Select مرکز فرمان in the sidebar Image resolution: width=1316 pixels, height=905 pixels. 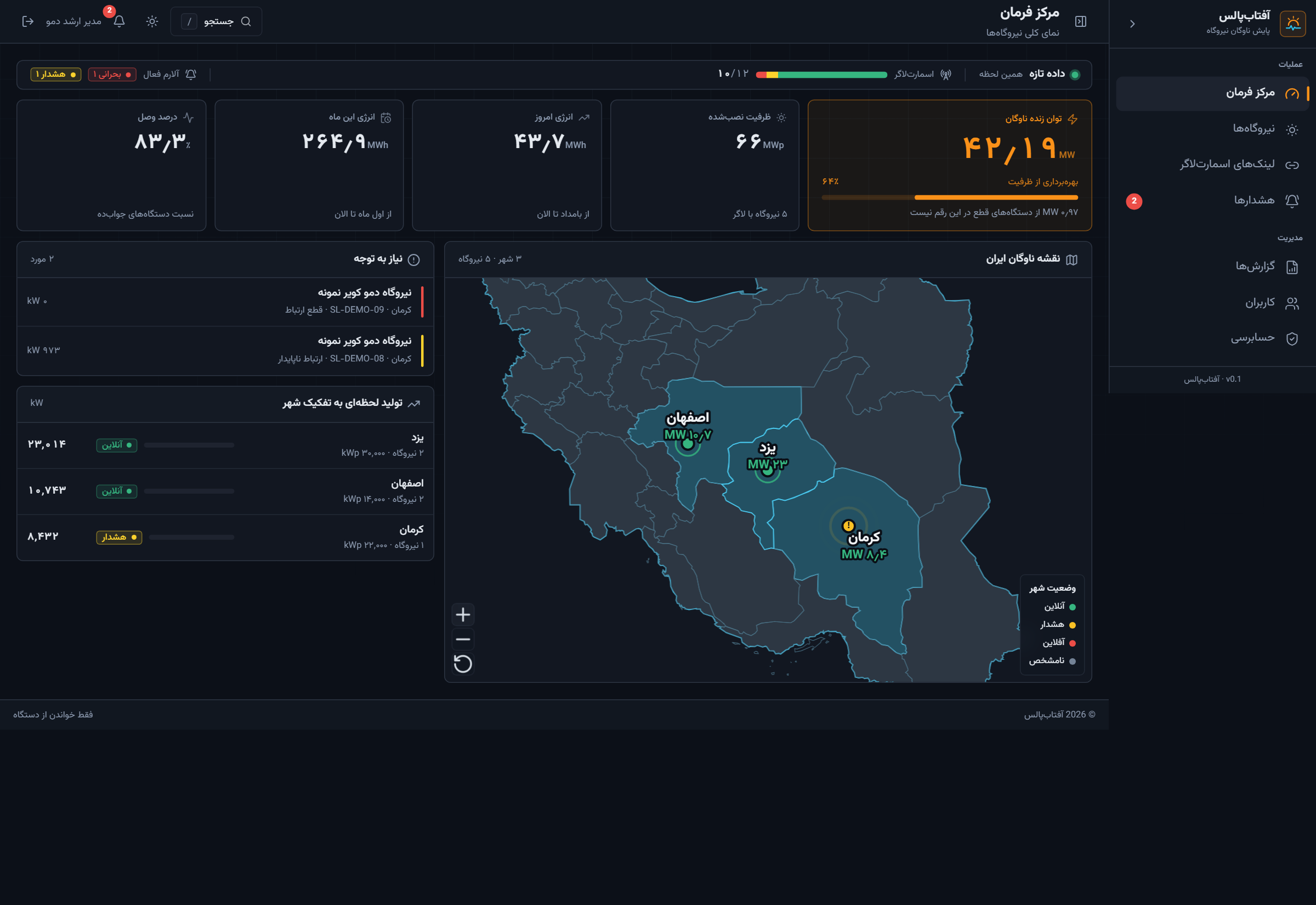pos(1213,93)
